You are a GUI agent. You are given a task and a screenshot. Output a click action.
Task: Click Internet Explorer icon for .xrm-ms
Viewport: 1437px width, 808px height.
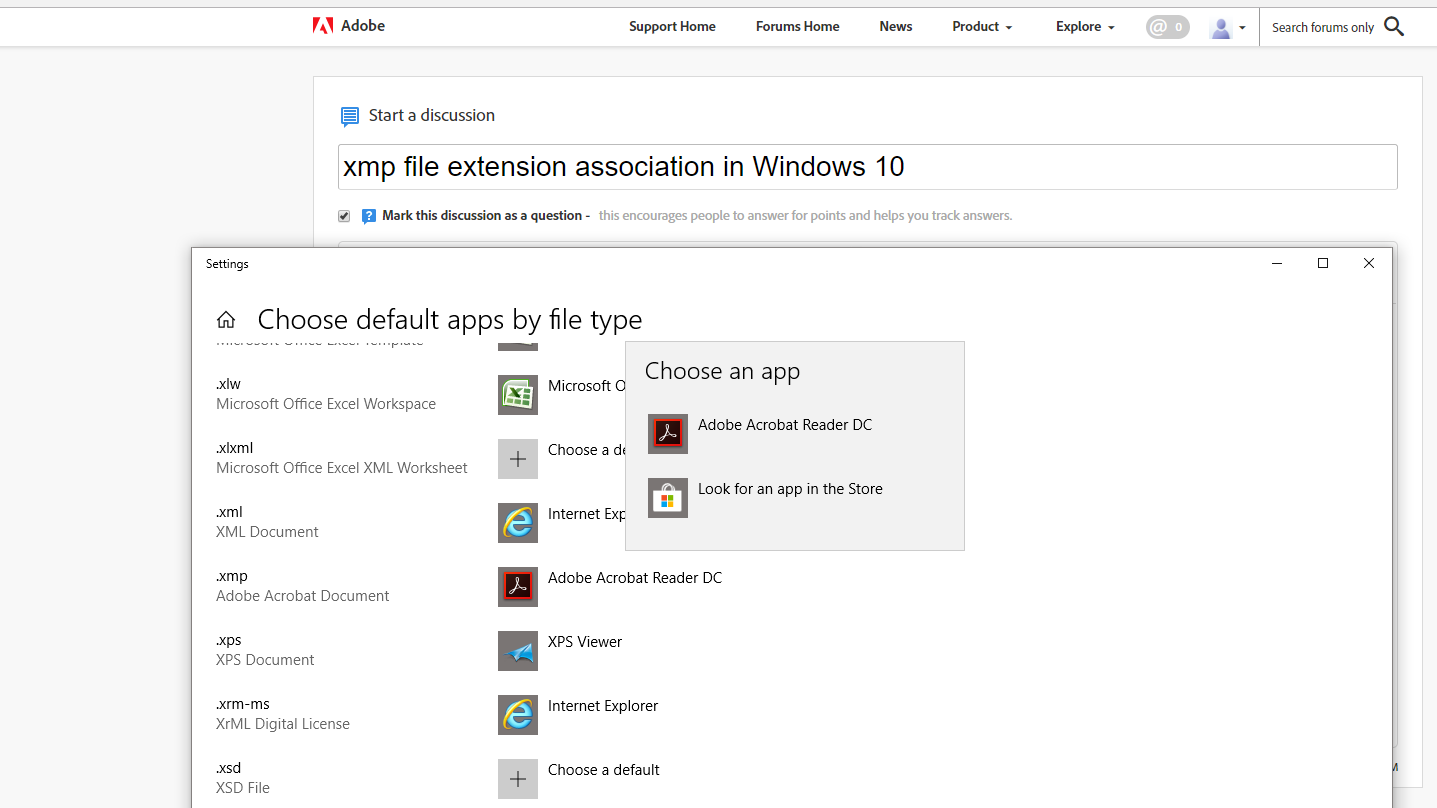tap(518, 715)
